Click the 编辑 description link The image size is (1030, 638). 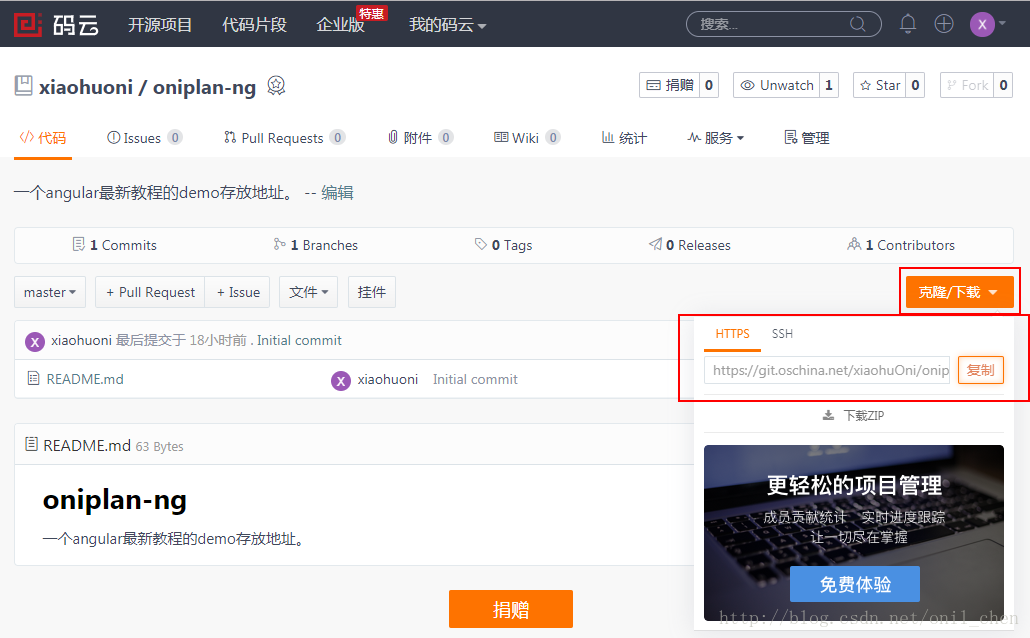pyautogui.click(x=337, y=193)
